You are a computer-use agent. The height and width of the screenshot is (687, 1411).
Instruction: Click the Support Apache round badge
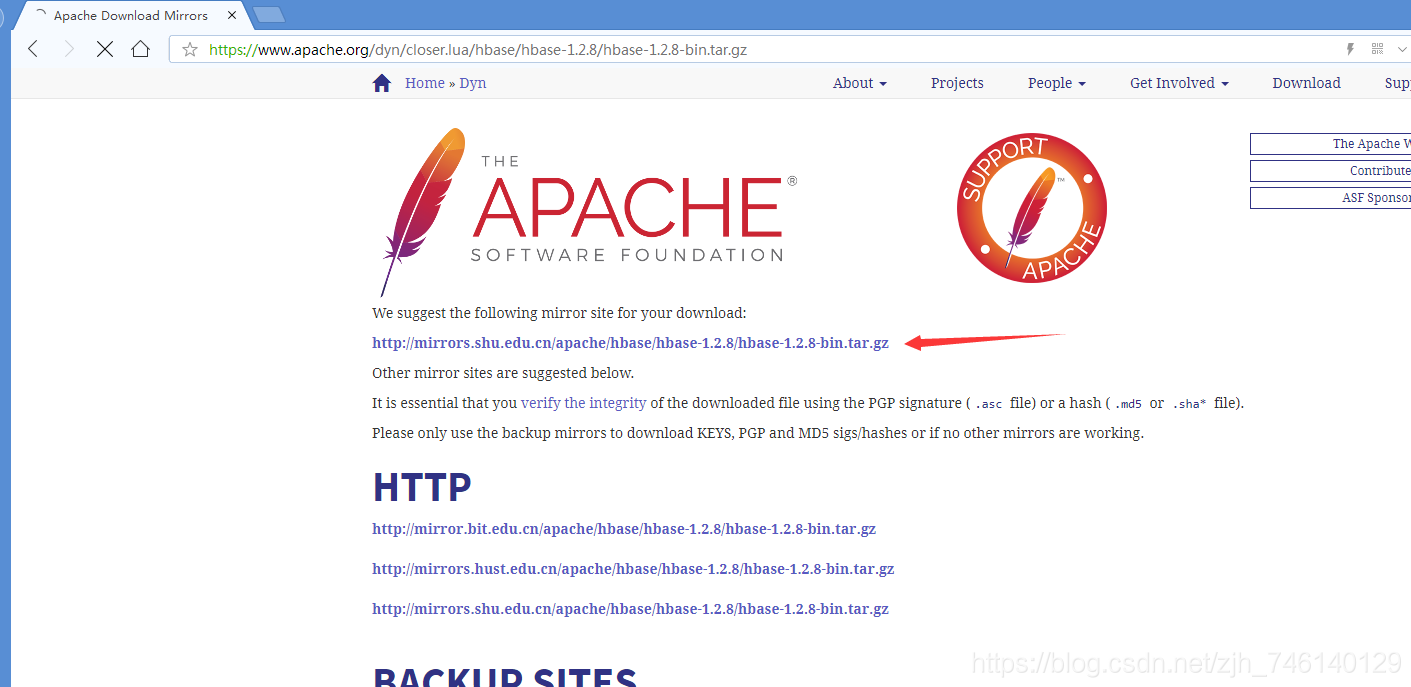[x=1032, y=208]
